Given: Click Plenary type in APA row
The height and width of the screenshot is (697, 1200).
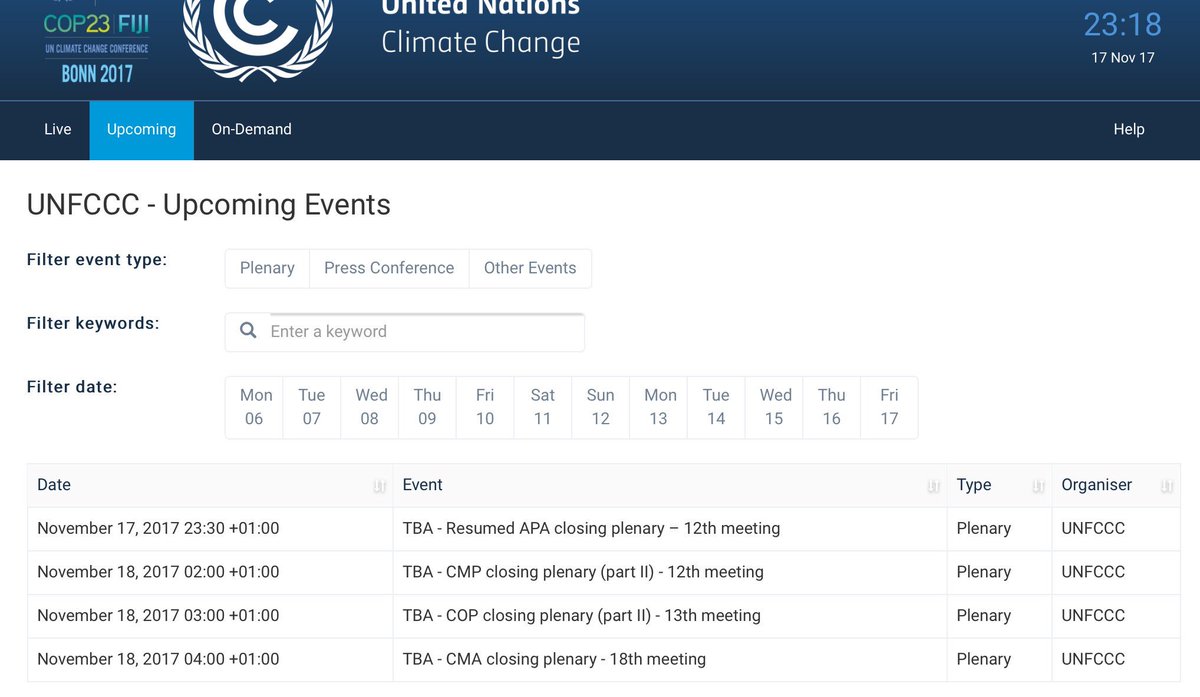Looking at the screenshot, I should (984, 528).
